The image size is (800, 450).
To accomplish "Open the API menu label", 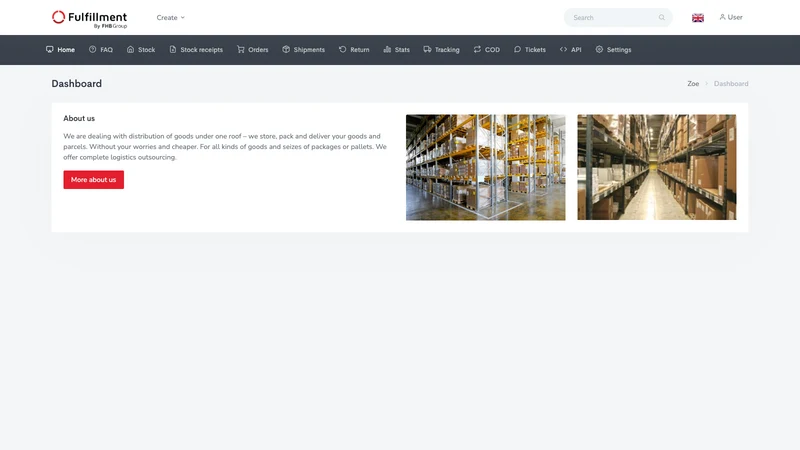I will tap(576, 50).
